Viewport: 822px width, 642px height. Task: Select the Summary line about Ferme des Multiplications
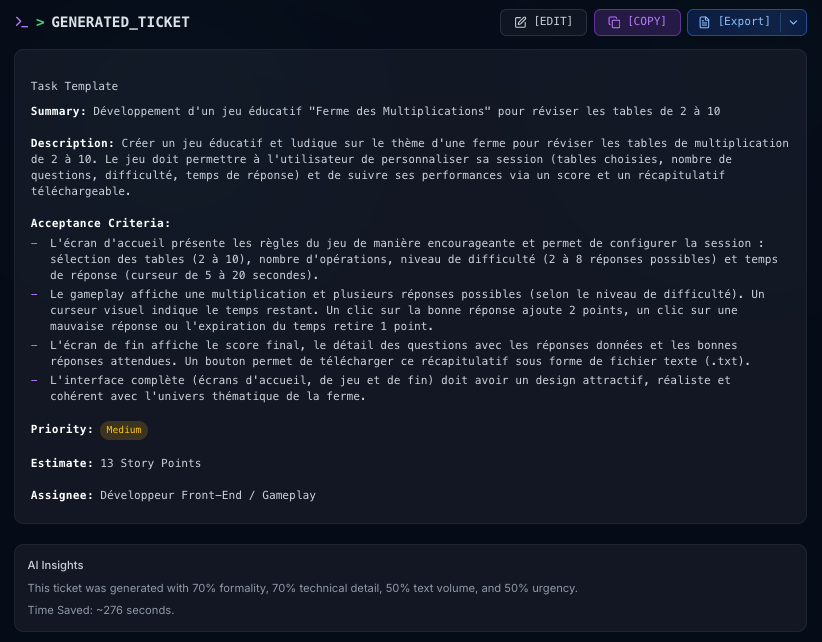pyautogui.click(x=375, y=111)
